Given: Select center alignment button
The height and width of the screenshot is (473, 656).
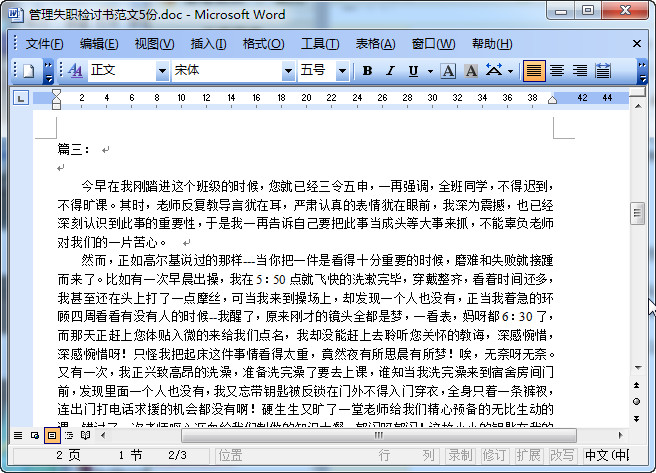Looking at the screenshot, I should click(557, 71).
